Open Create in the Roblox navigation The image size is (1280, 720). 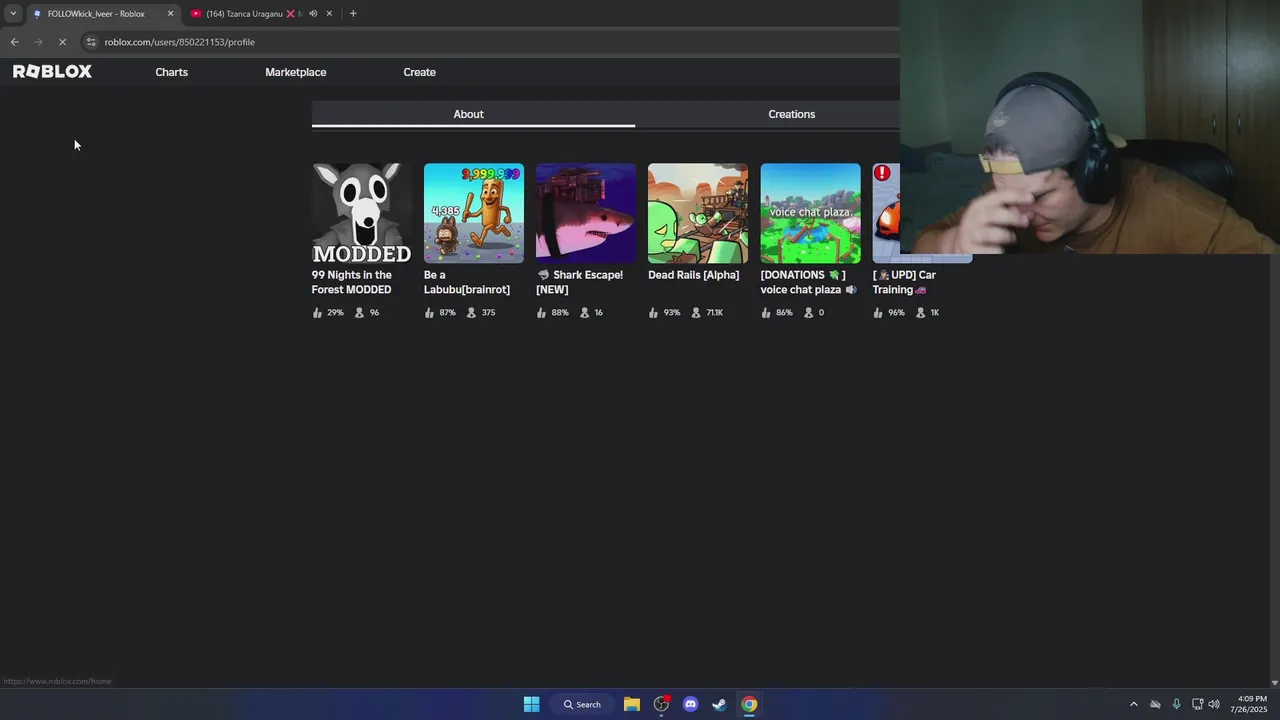point(419,72)
